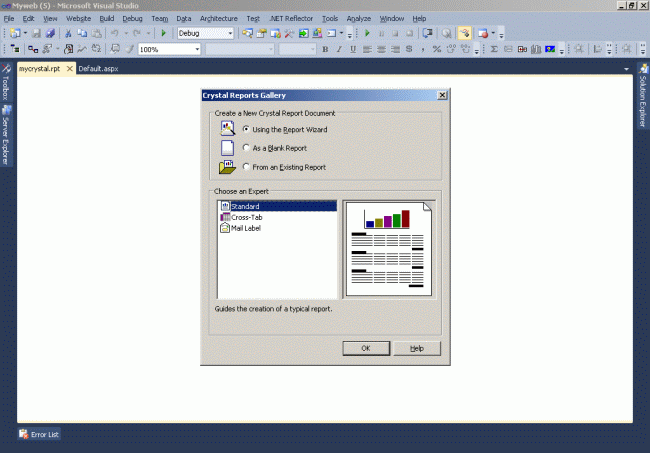
Task: Click the Percent format icon
Action: click(x=437, y=49)
